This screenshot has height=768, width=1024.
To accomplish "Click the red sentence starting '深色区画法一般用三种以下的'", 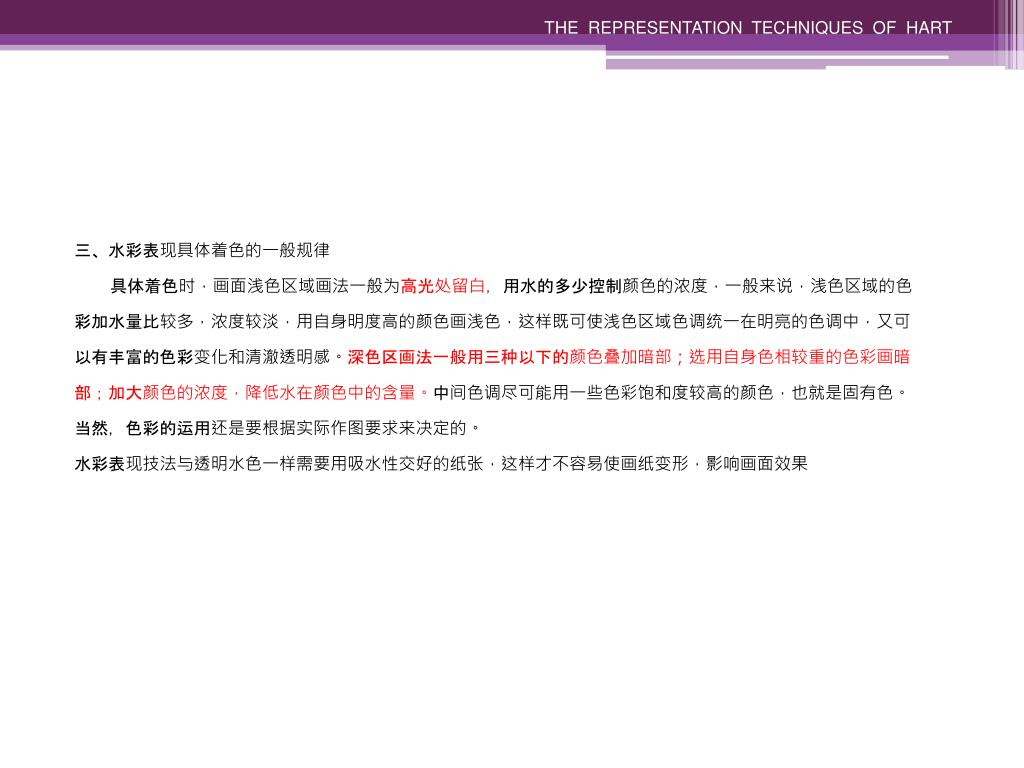I will [x=492, y=375].
